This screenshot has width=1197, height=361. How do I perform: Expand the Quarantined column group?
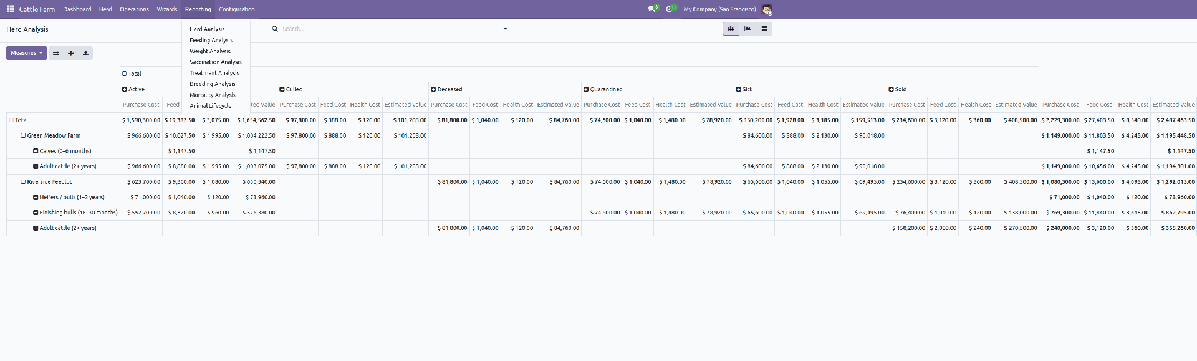(x=603, y=89)
